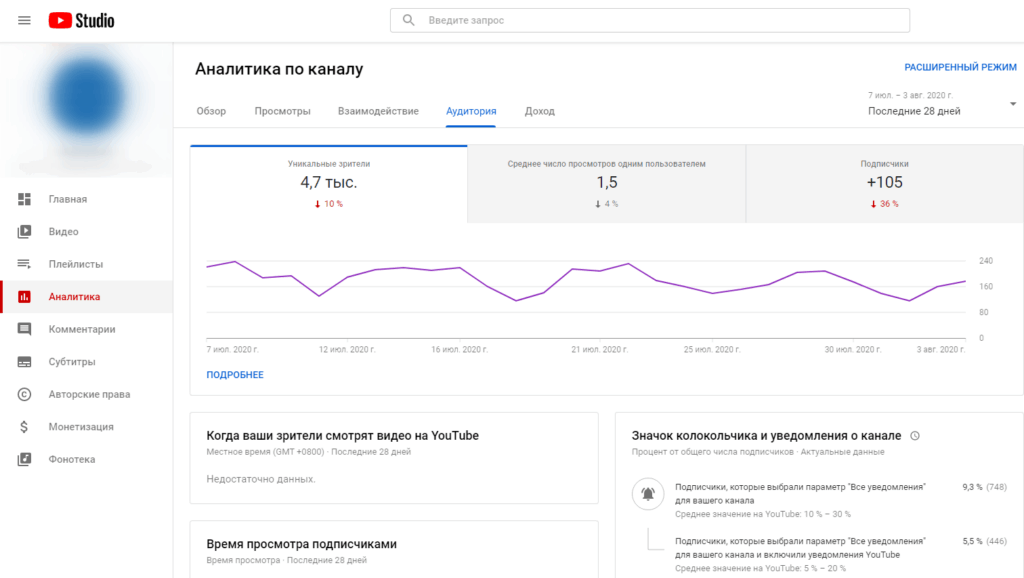Screen dimensions: 1024x578
Task: Expand date range using the dropdown arrow
Action: point(1013,104)
